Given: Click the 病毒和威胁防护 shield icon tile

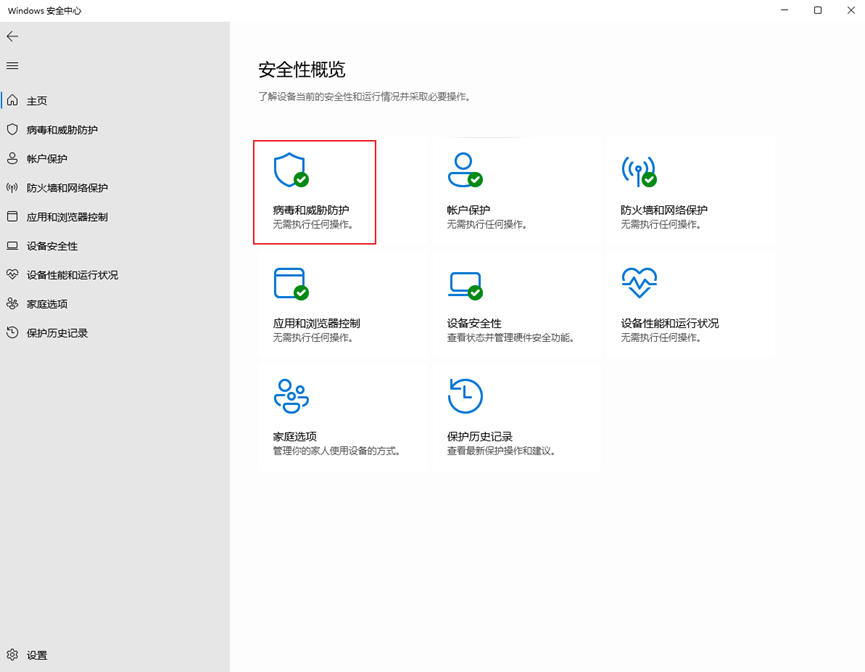Looking at the screenshot, I should click(x=314, y=192).
